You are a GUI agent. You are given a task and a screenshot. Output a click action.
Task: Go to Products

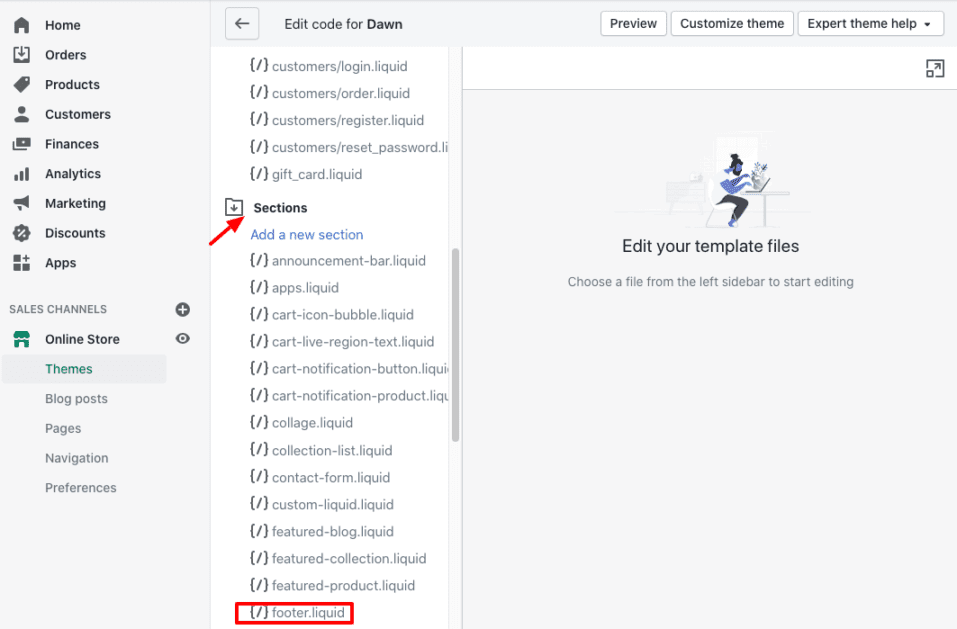click(x=72, y=84)
